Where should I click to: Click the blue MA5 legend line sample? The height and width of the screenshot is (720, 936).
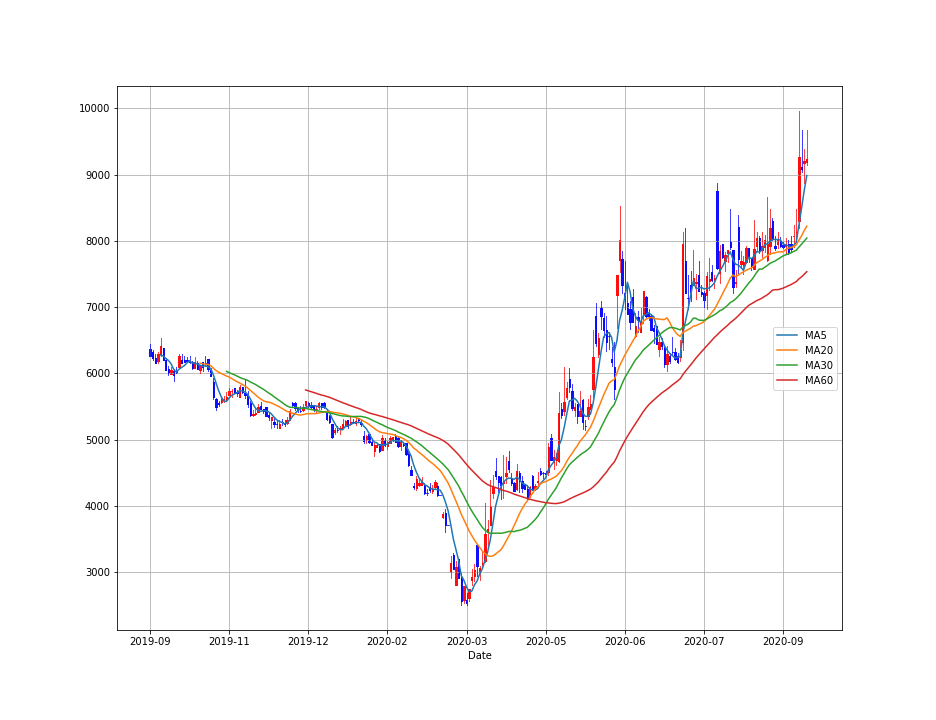pyautogui.click(x=788, y=336)
